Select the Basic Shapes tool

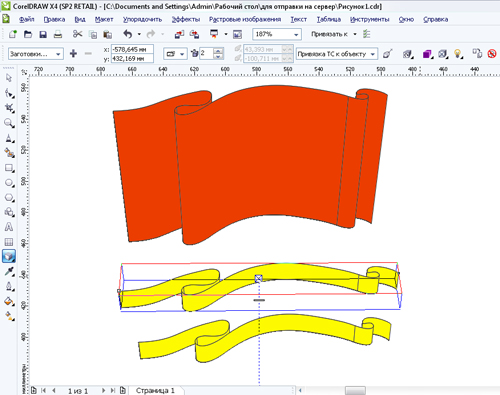coord(9,212)
